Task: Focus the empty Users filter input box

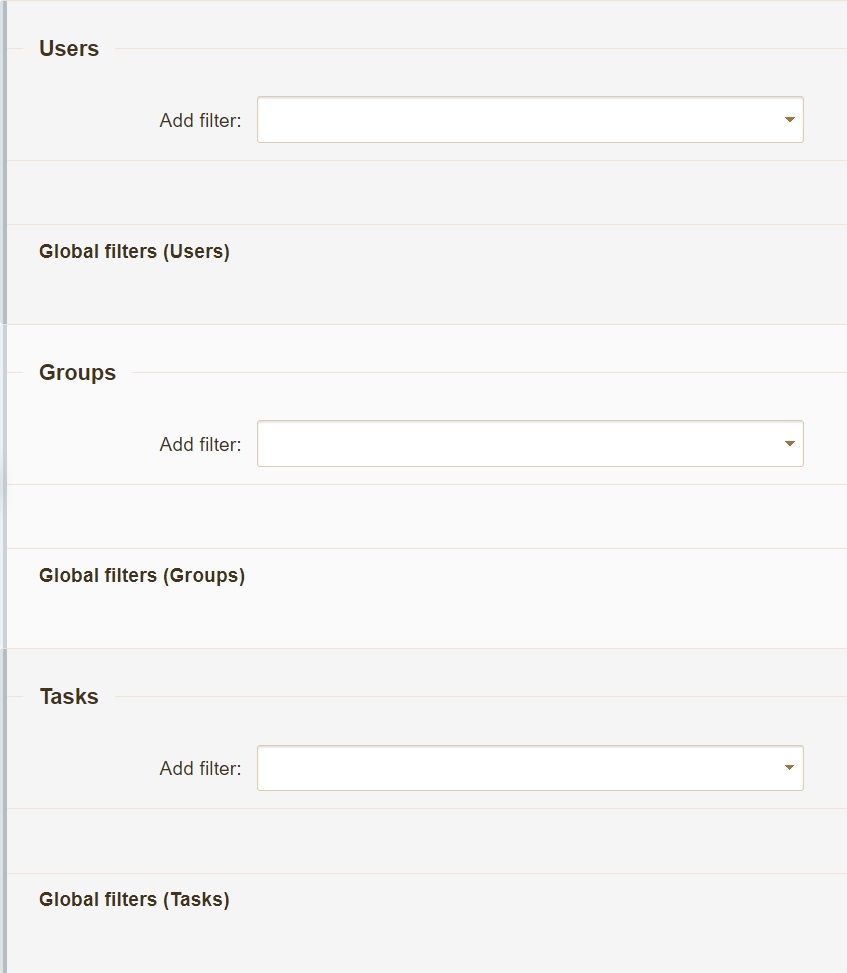Action: tap(518, 120)
